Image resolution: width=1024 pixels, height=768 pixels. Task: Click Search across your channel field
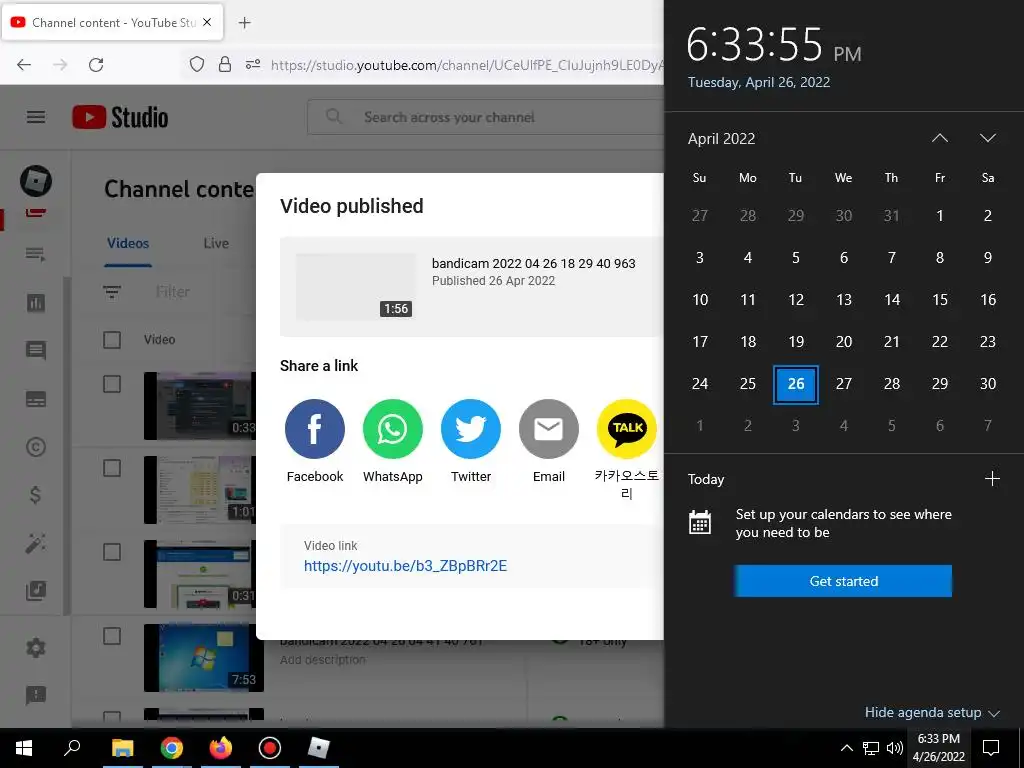(485, 118)
